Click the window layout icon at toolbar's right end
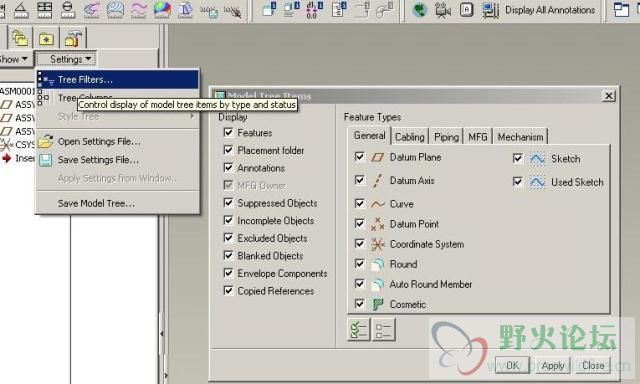 pyautogui.click(x=621, y=10)
